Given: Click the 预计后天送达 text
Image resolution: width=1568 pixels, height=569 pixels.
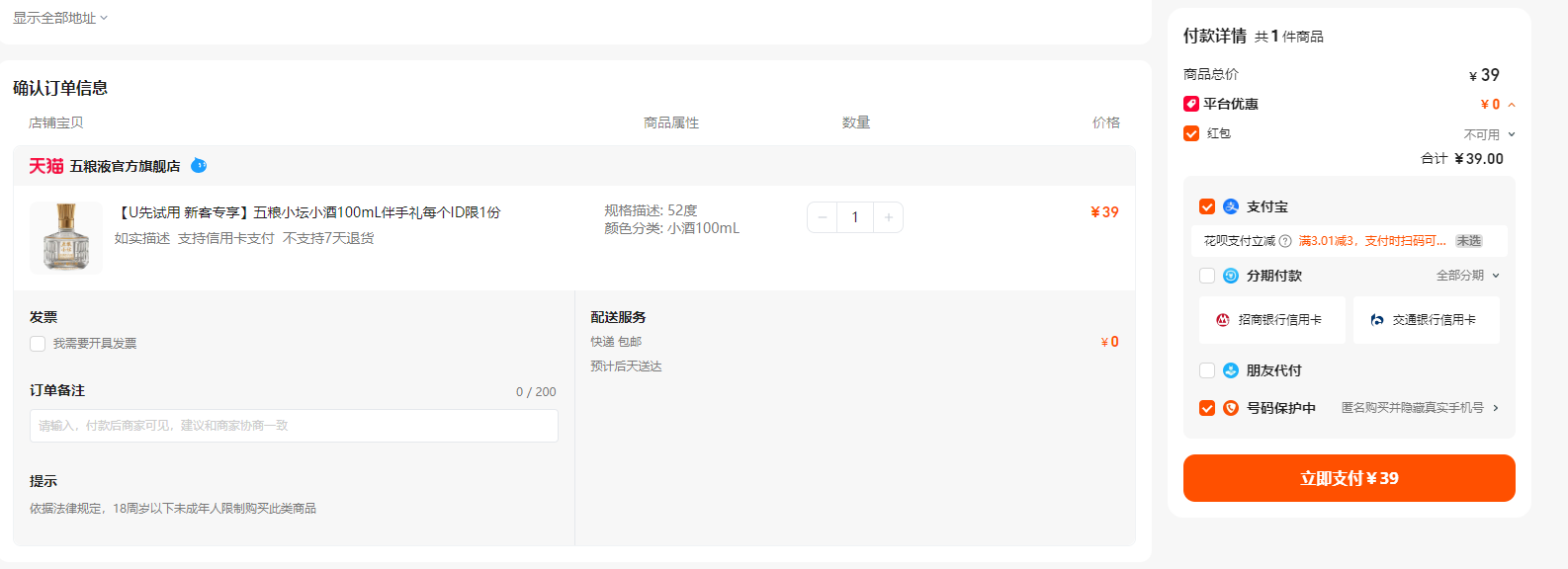Looking at the screenshot, I should [x=626, y=366].
